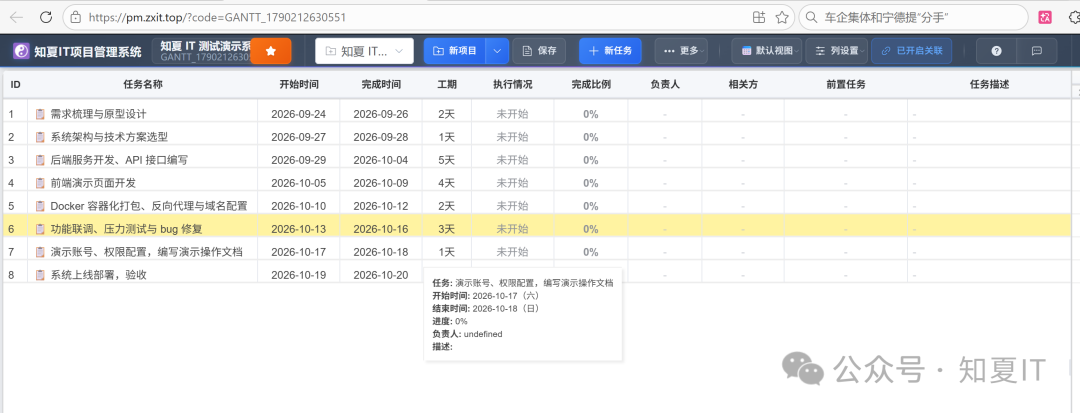Screen dimensions: 1080x413
Task: Click task icon for 功能联调、压力测试 row
Action: tap(40, 229)
